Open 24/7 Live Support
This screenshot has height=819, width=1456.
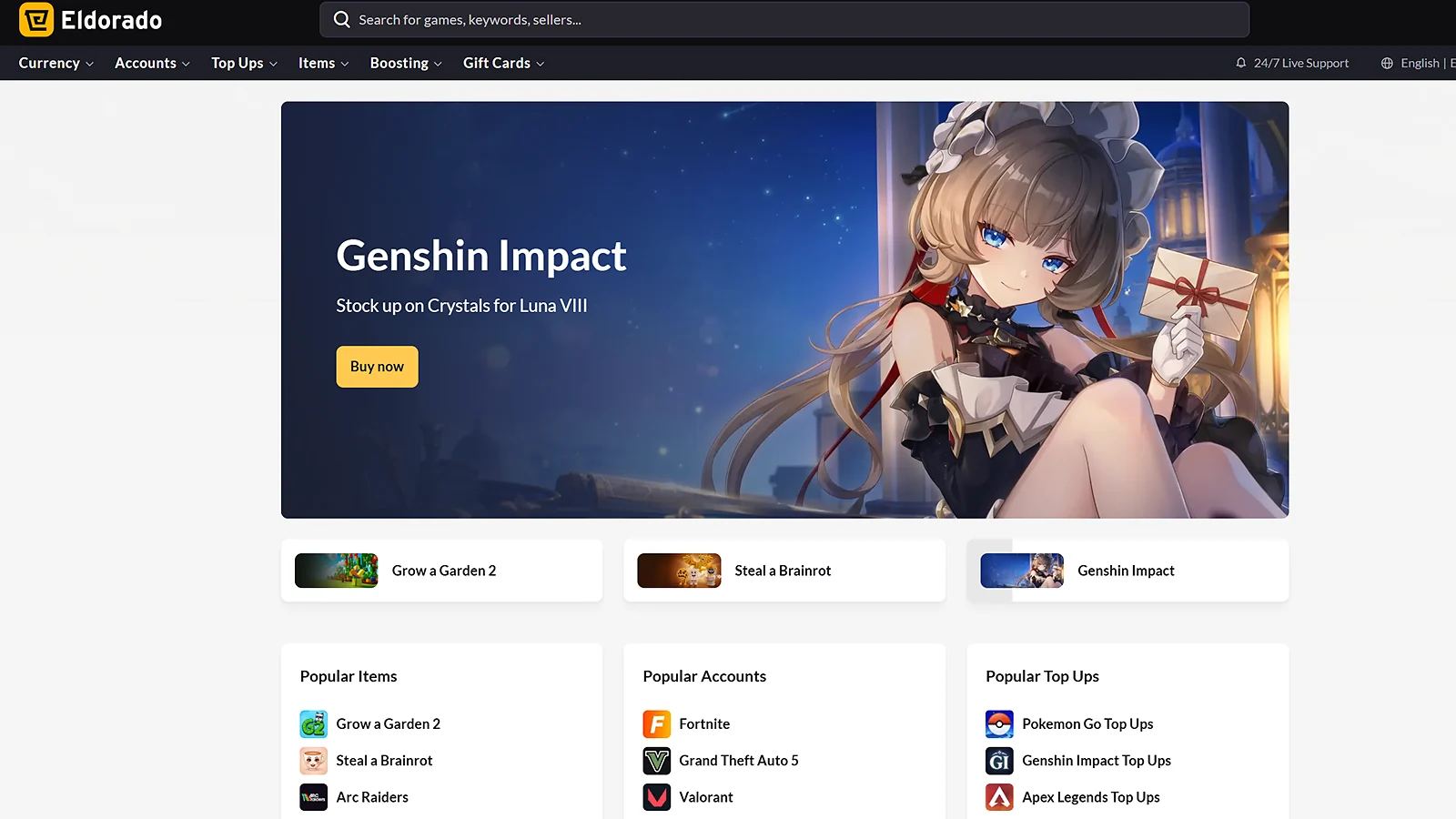pyautogui.click(x=1292, y=63)
